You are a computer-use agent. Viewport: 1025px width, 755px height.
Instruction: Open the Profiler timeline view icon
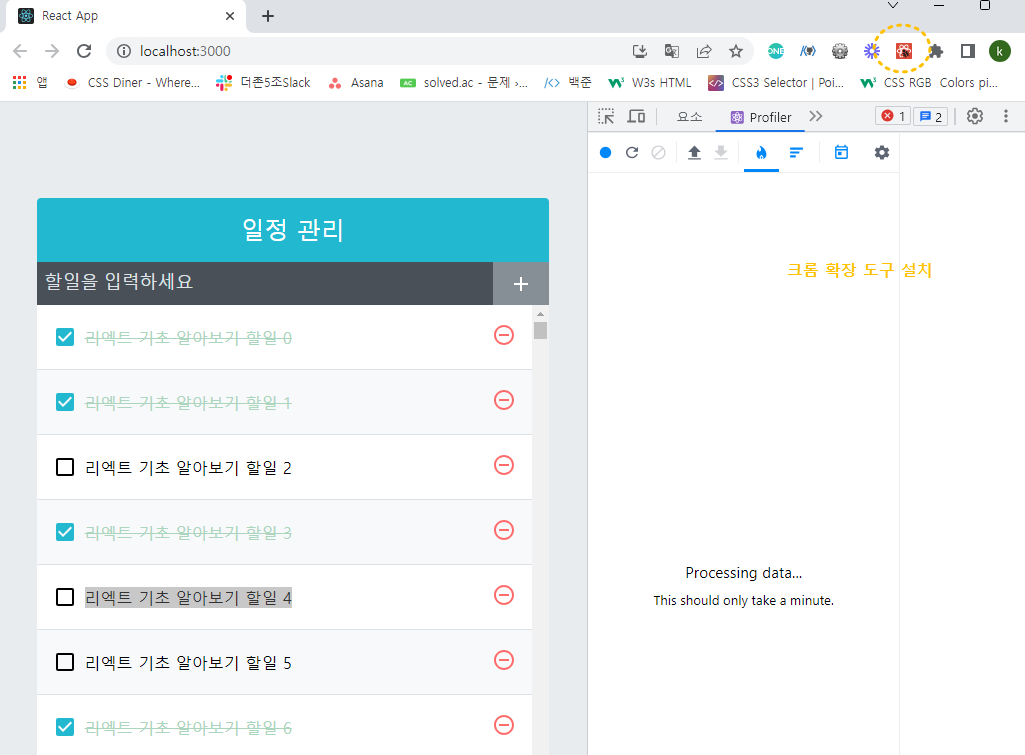tap(841, 152)
